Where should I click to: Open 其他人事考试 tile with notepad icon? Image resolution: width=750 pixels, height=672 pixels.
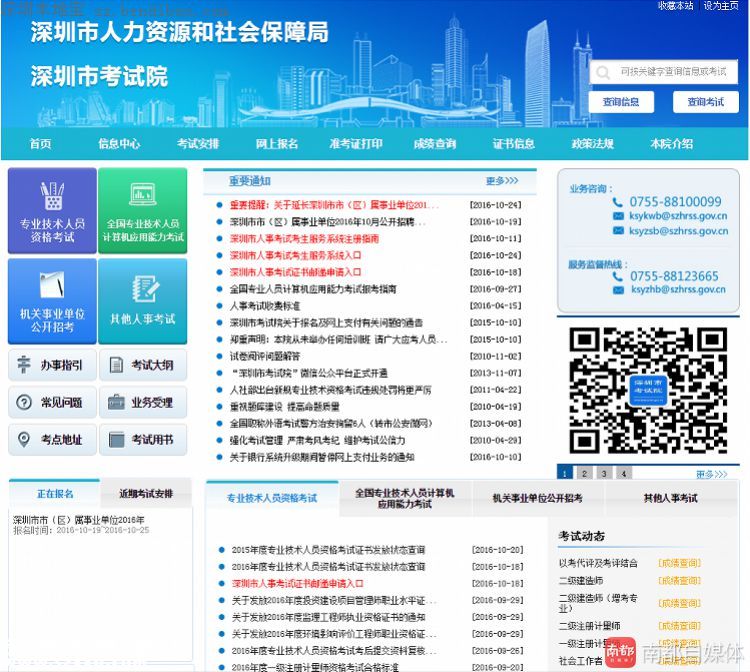coord(143,301)
